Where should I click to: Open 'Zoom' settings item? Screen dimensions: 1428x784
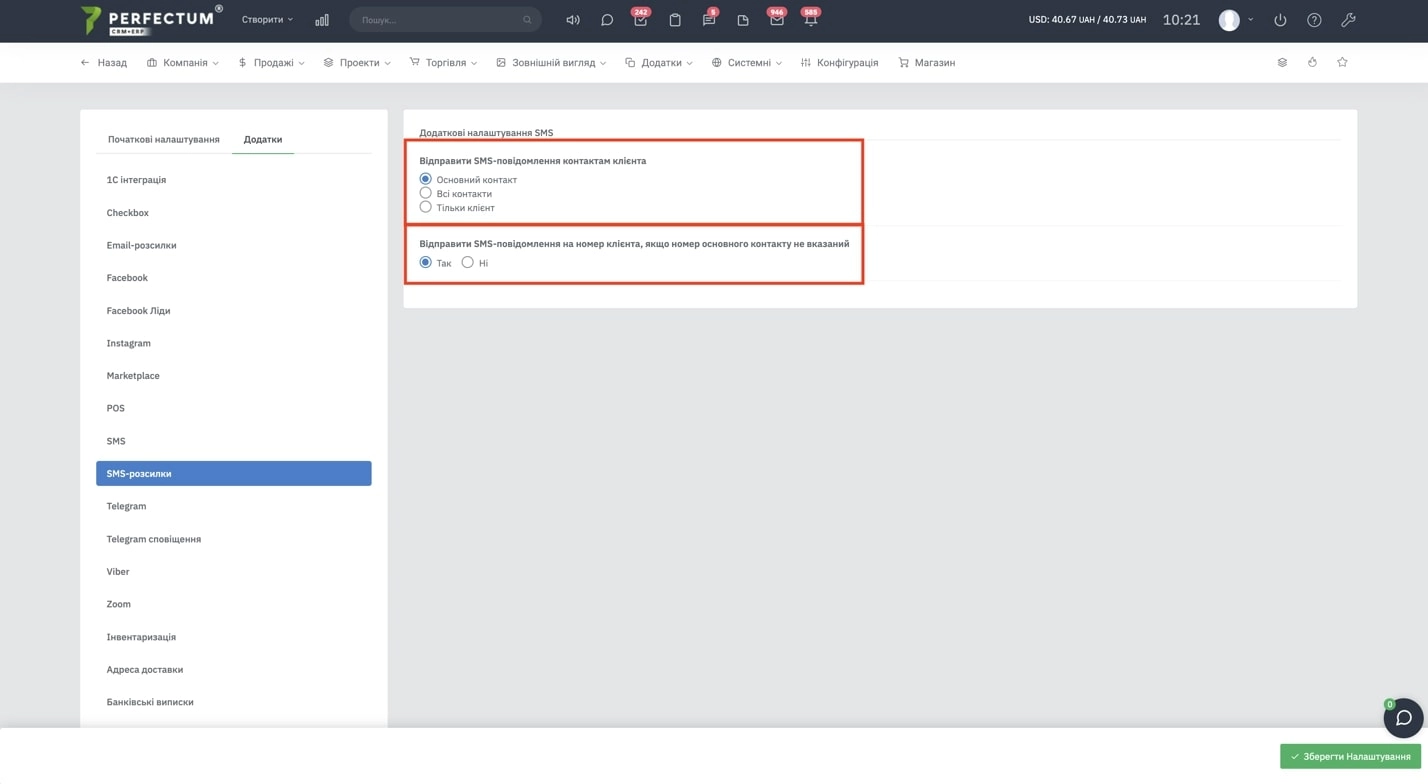pyautogui.click(x=234, y=604)
